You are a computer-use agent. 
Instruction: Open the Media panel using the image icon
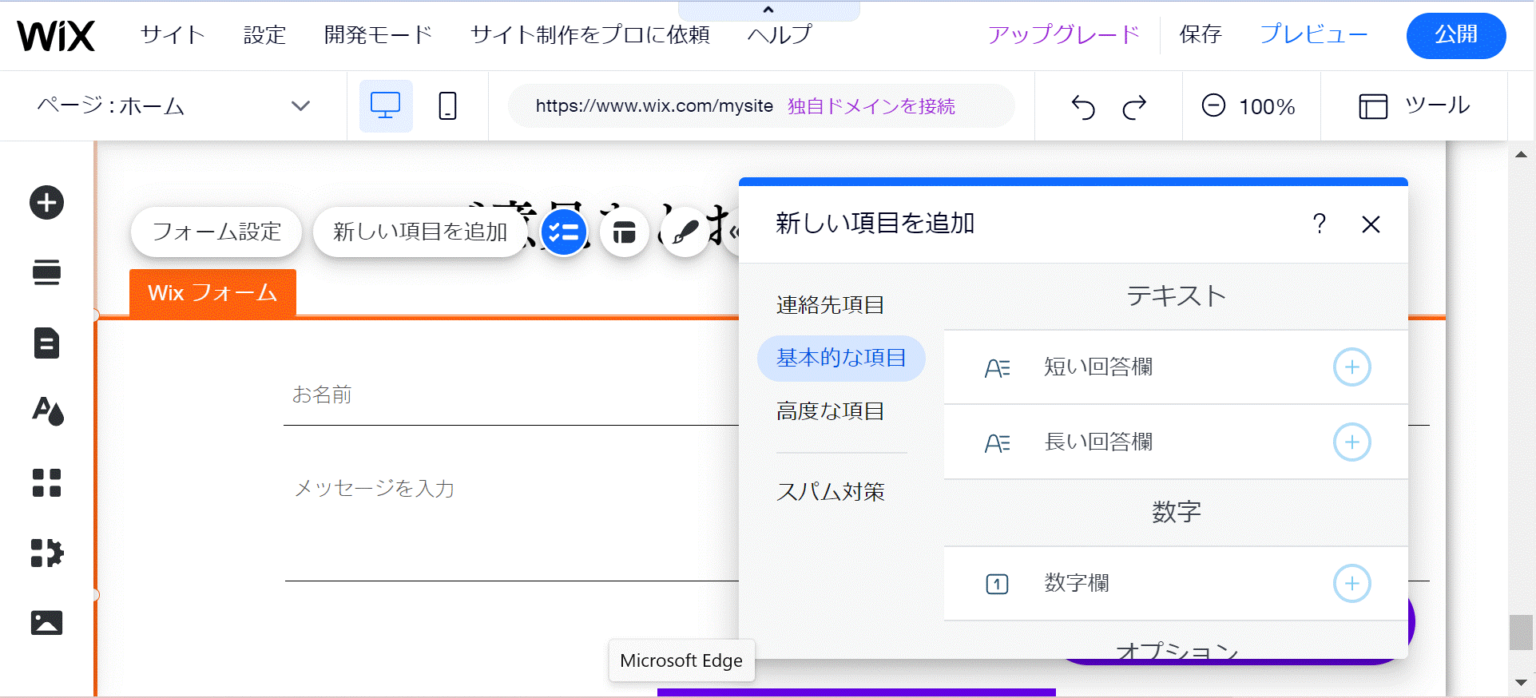point(46,622)
